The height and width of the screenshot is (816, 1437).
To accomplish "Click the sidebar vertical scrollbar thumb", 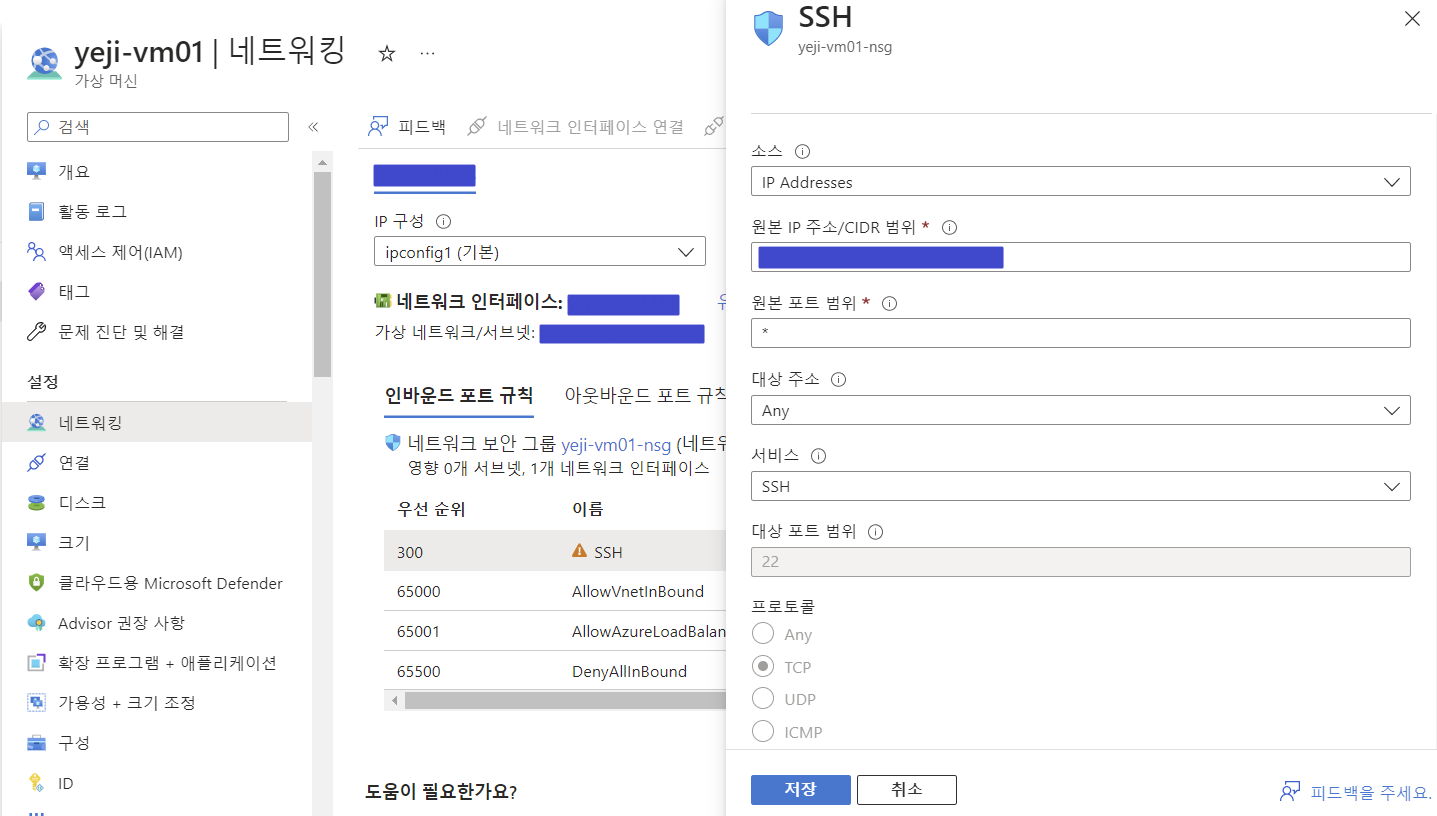I will pyautogui.click(x=322, y=273).
